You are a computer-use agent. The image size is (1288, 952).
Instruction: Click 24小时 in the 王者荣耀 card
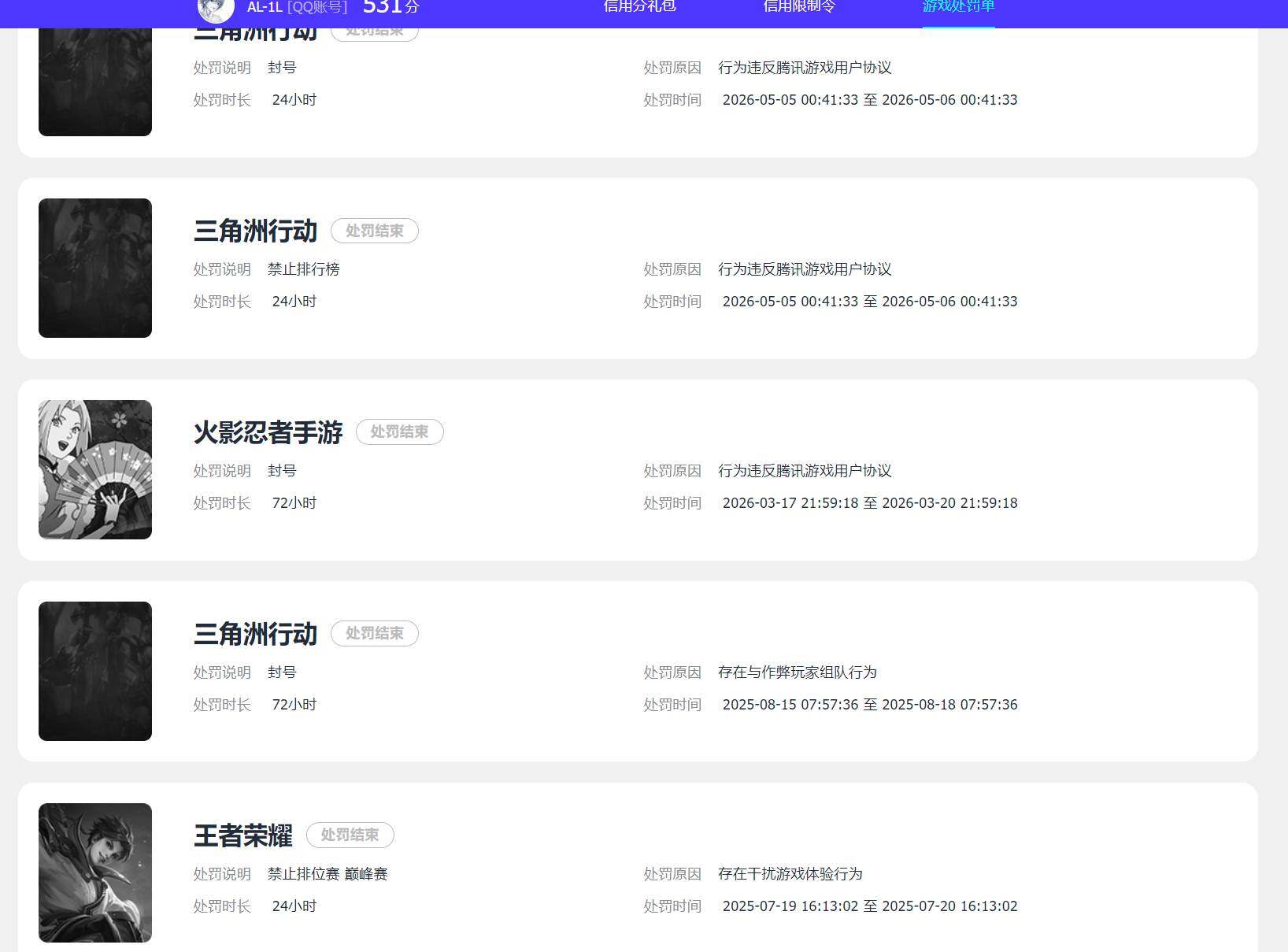tap(294, 906)
